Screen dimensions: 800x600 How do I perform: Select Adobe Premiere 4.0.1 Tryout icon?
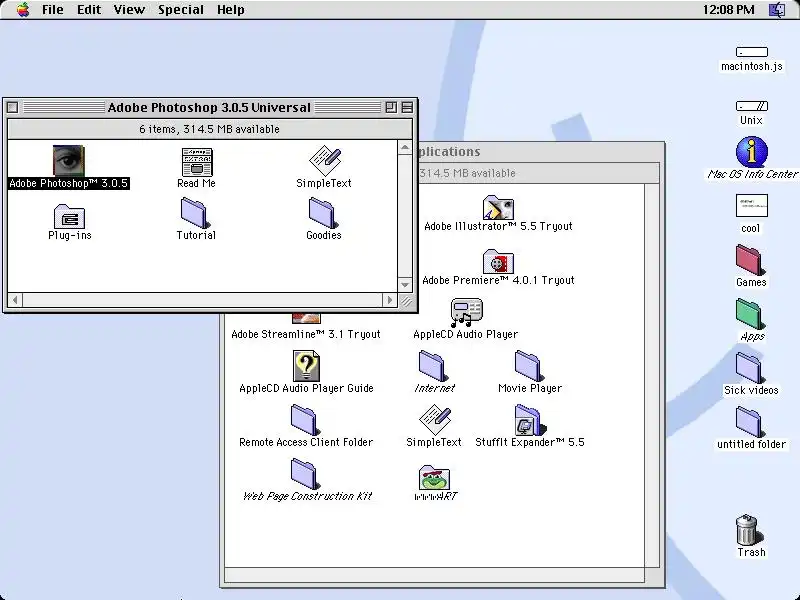click(498, 261)
